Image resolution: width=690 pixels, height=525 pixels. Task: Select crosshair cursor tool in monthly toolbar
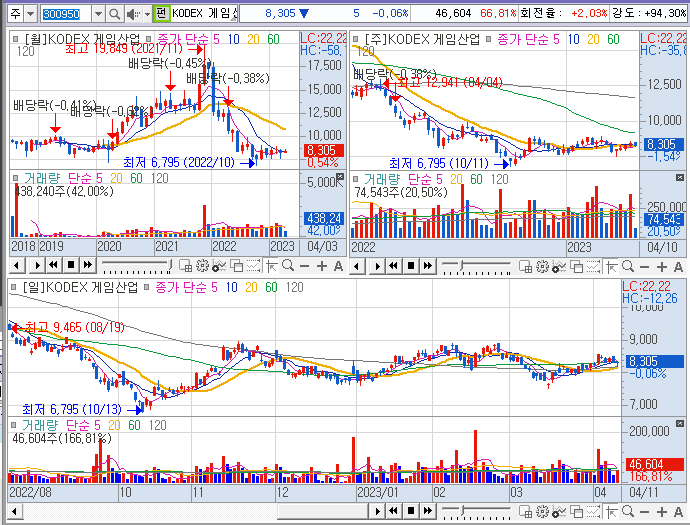(272, 266)
